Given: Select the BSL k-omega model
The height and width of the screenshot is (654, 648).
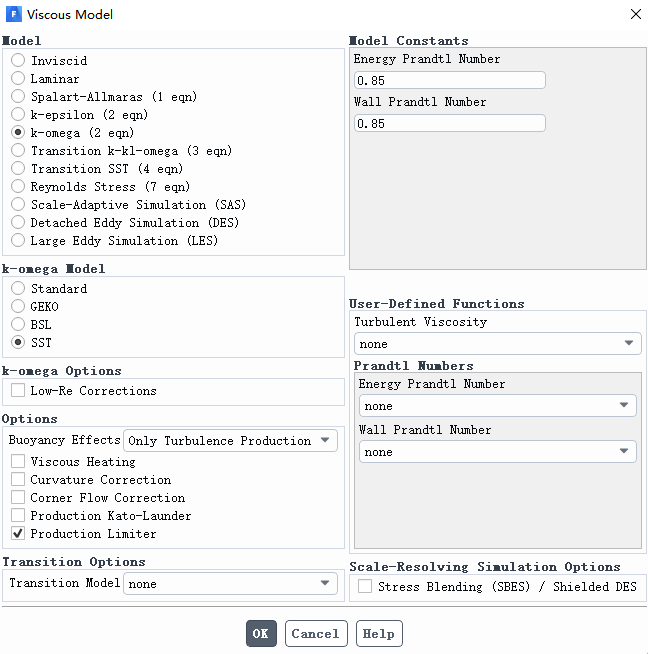Looking at the screenshot, I should [x=18, y=324].
